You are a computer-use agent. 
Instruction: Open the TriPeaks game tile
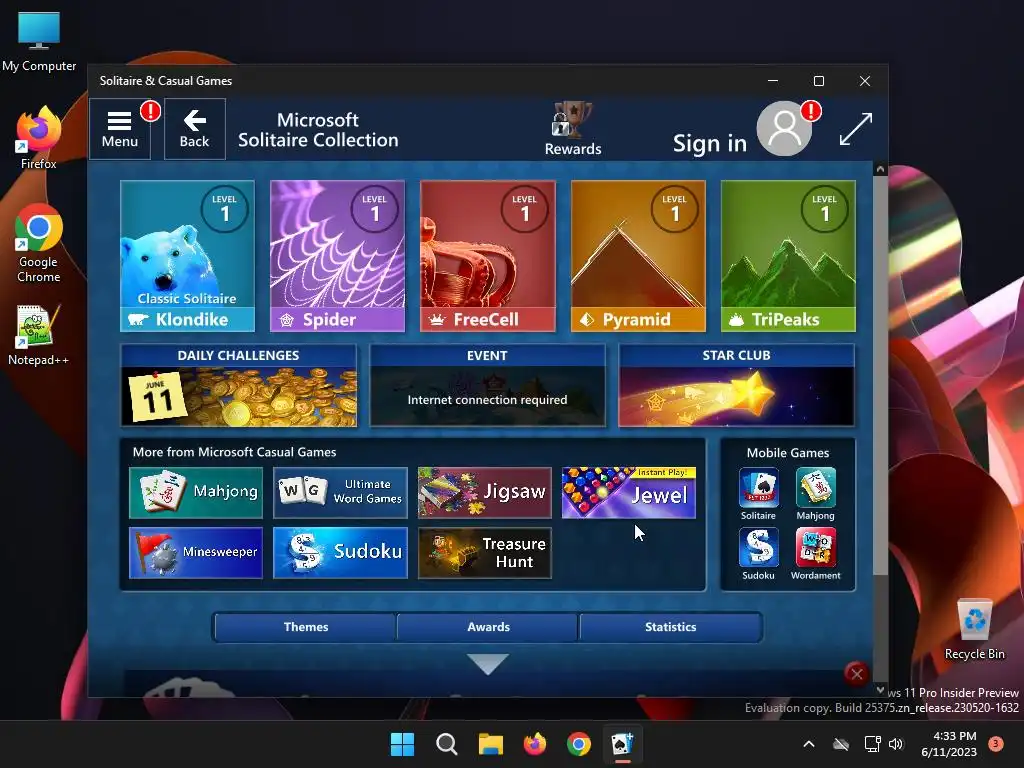click(788, 256)
